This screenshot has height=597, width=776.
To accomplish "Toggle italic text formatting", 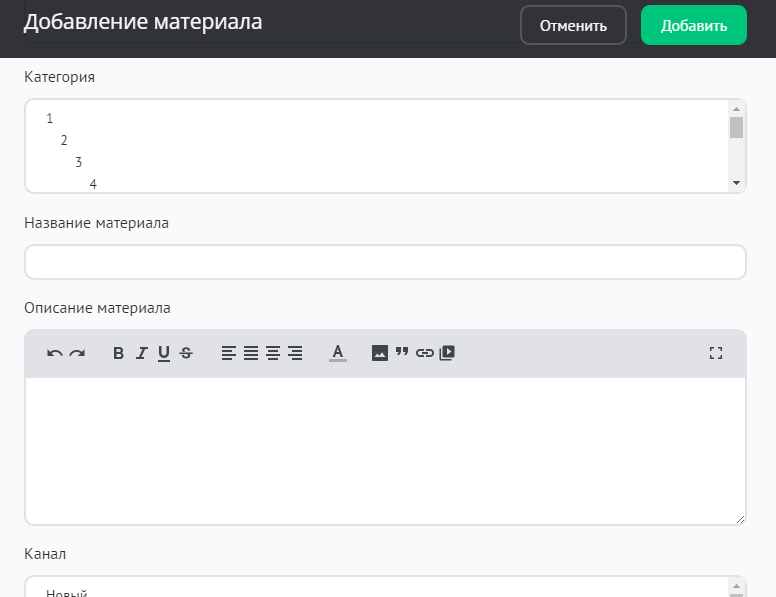I will click(x=141, y=353).
